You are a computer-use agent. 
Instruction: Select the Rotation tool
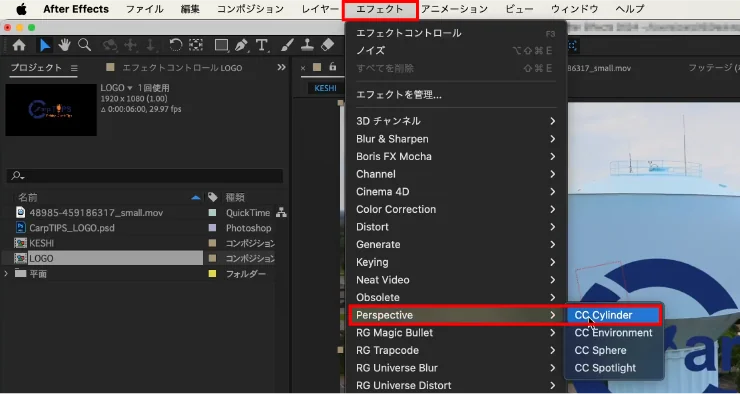point(176,45)
